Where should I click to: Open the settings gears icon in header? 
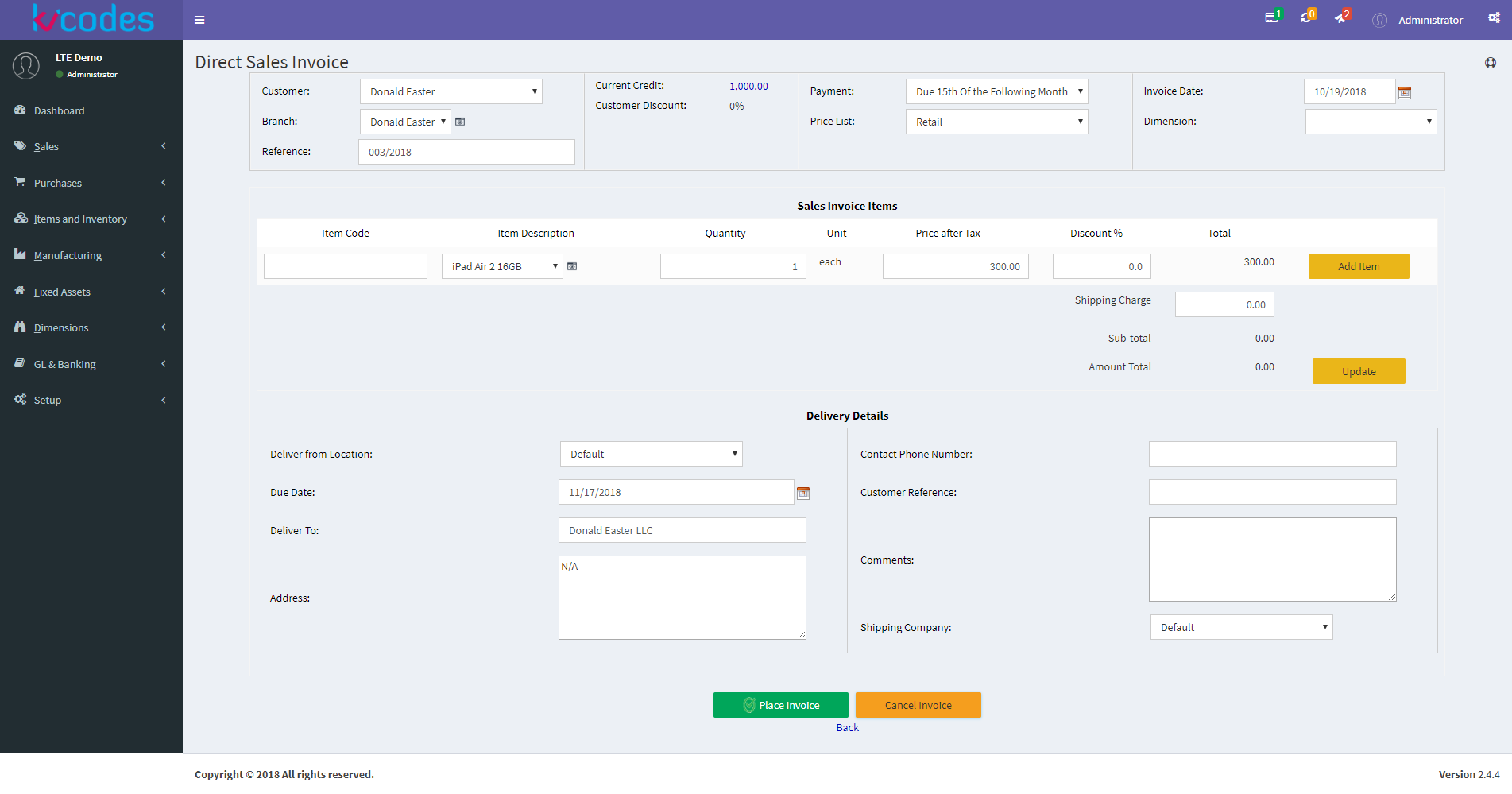tap(1494, 18)
